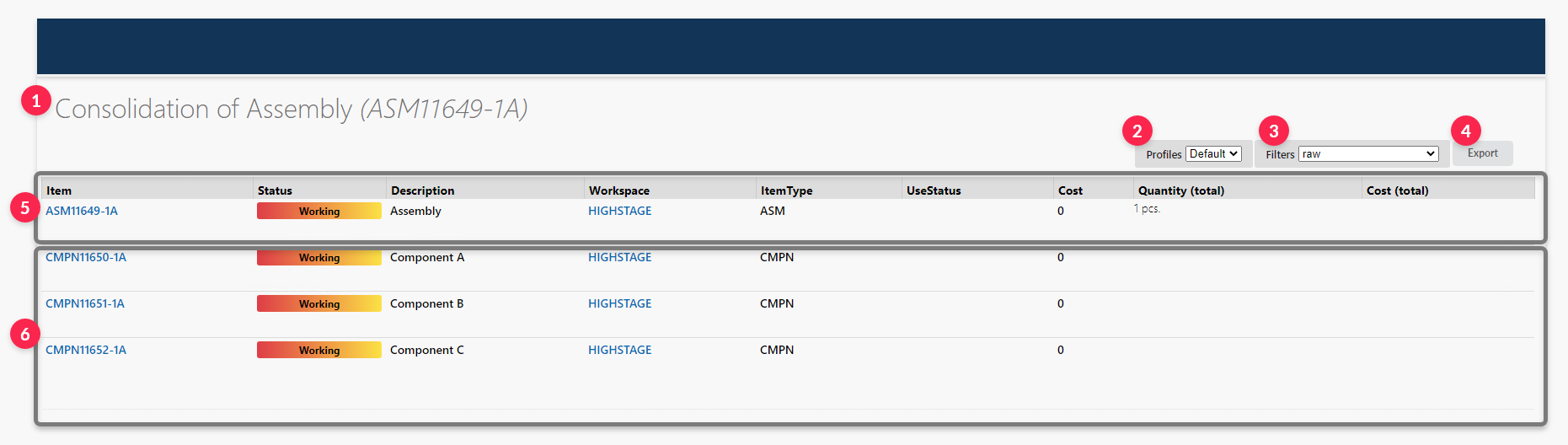Sort by the Cost (total) column header
Image resolution: width=1568 pixels, height=445 pixels.
(1398, 190)
